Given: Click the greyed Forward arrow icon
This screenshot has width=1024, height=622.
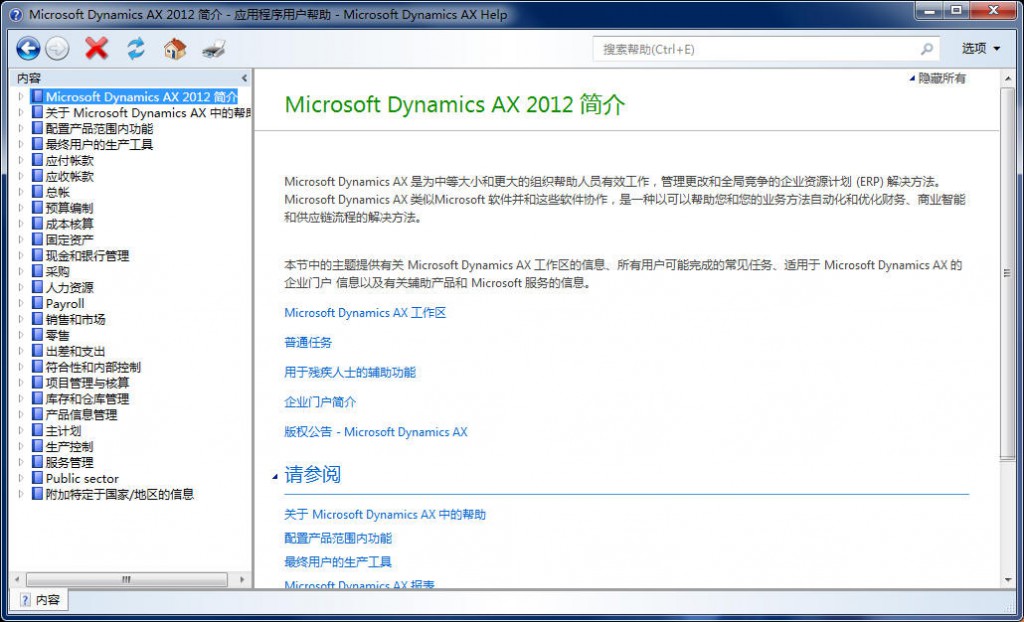Looking at the screenshot, I should pos(57,49).
